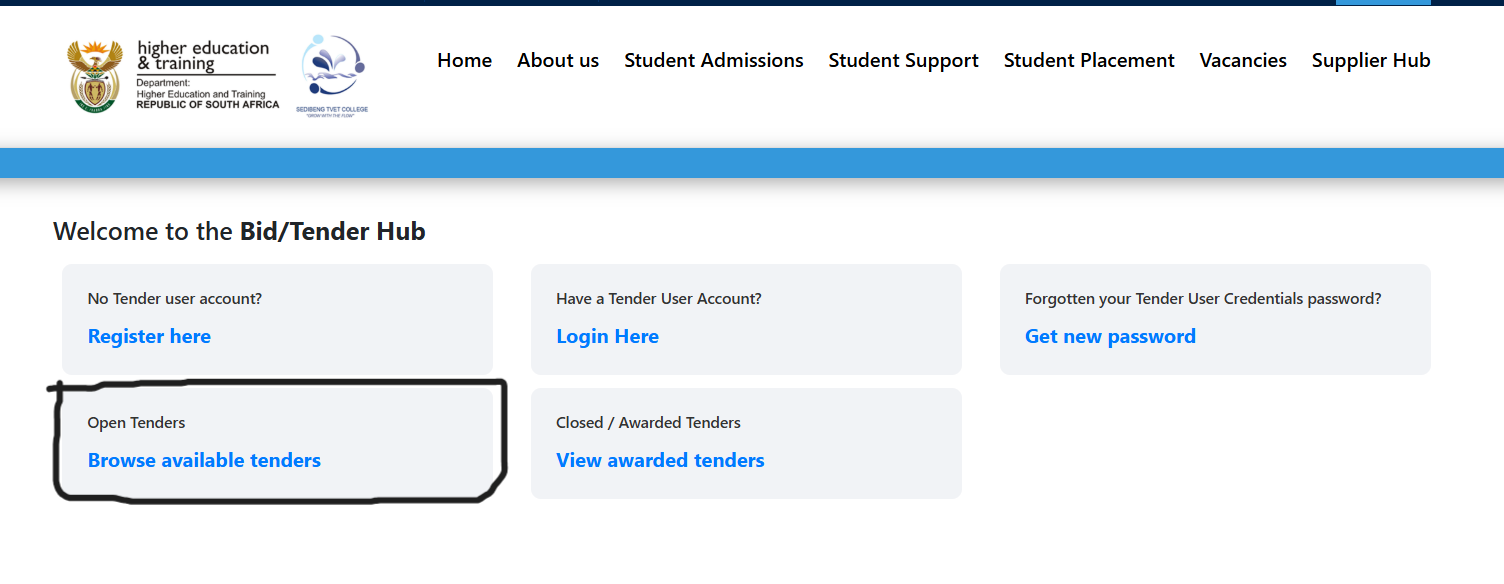Select the Supplier Hub nav item
Viewport: 1504px width, 584px height.
(1371, 61)
